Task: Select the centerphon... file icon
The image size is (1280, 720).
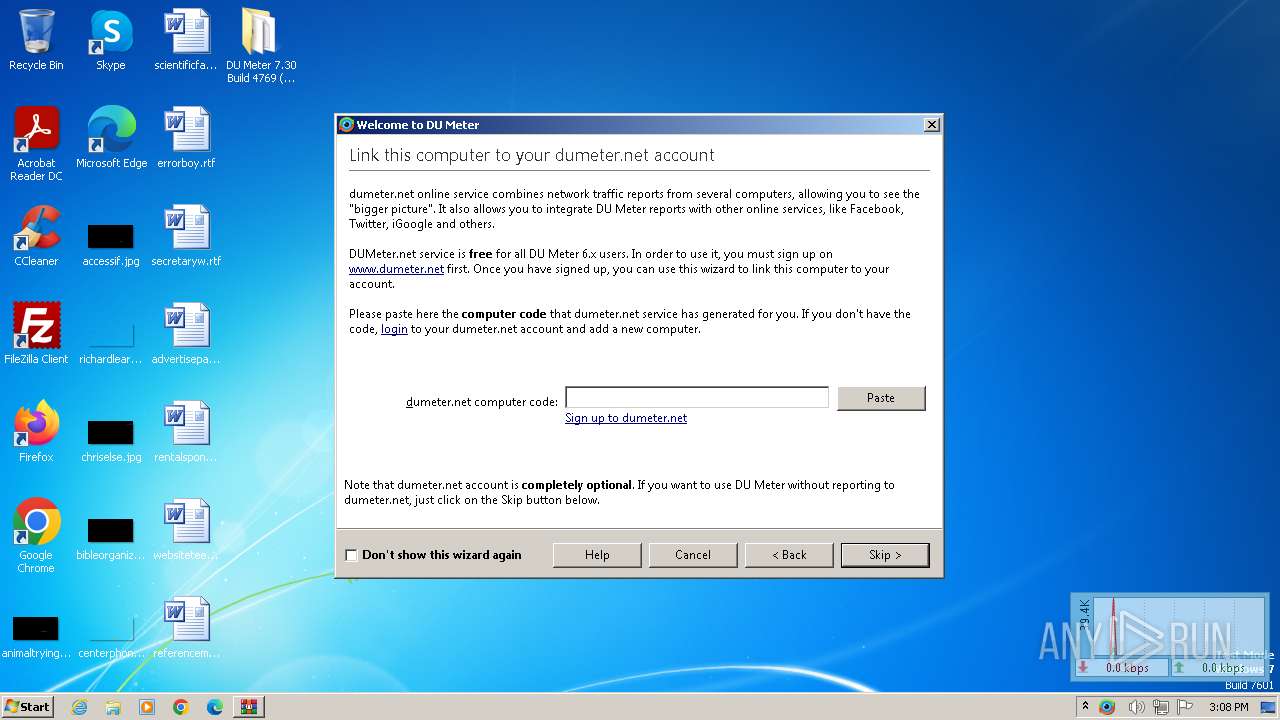Action: 111,636
